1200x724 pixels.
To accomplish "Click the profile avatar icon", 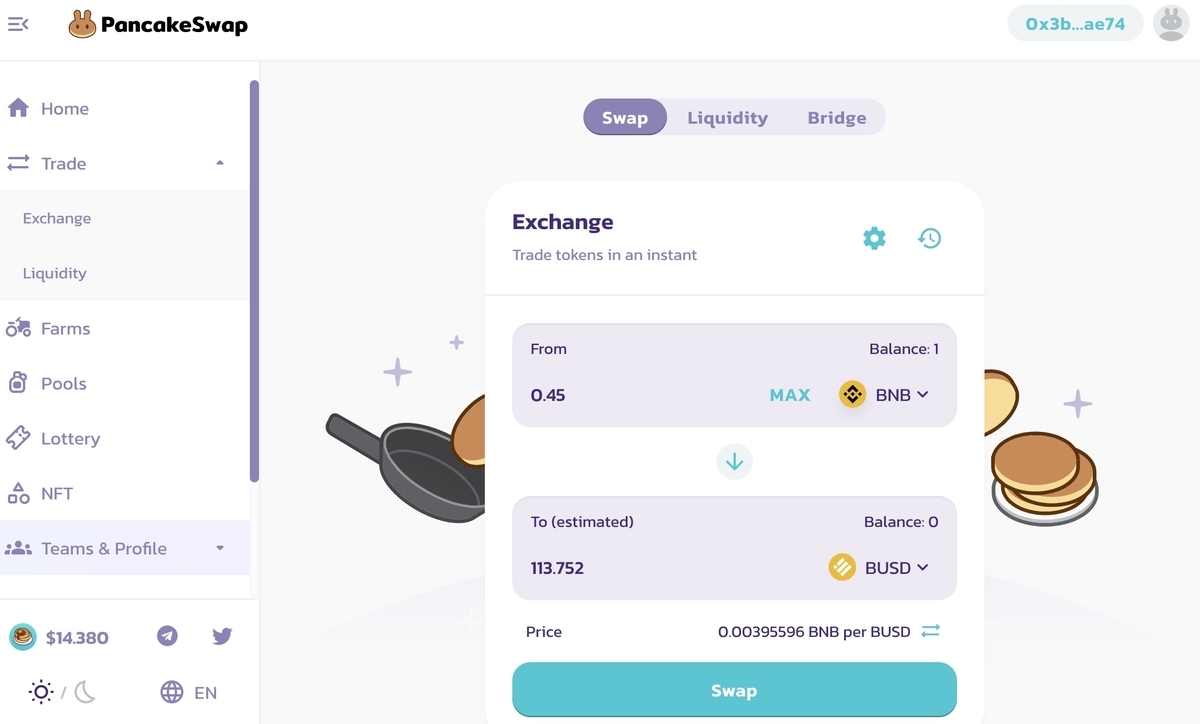I will [1171, 23].
